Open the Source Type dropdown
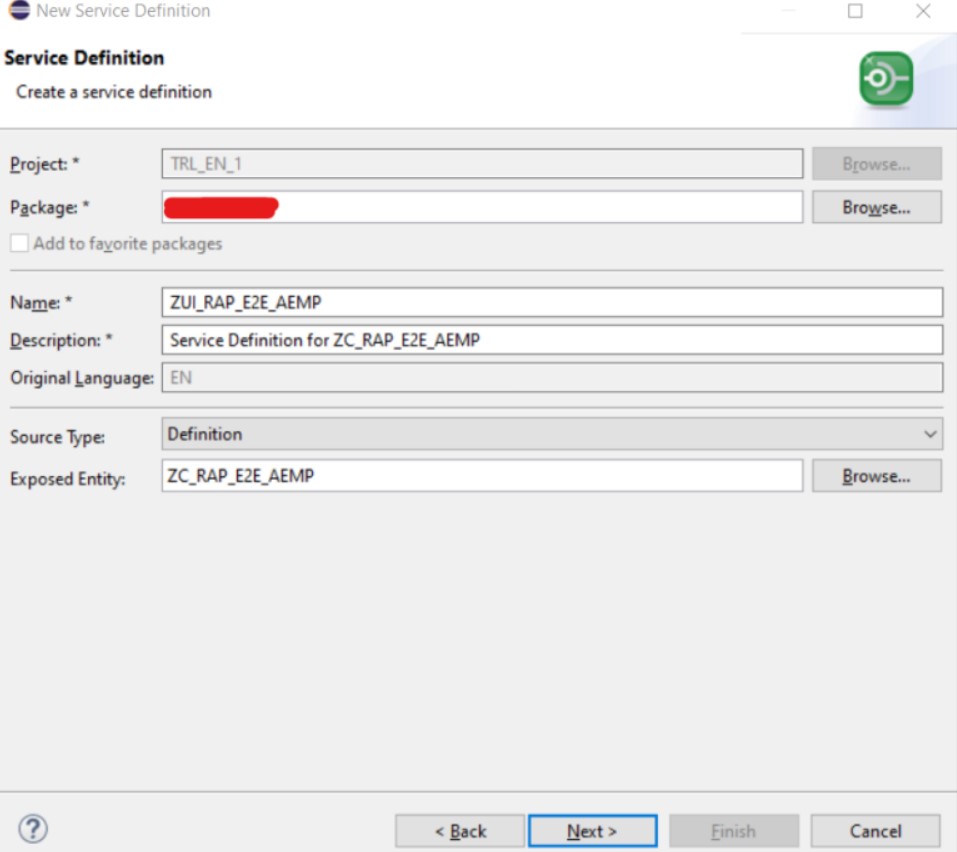 pos(551,434)
